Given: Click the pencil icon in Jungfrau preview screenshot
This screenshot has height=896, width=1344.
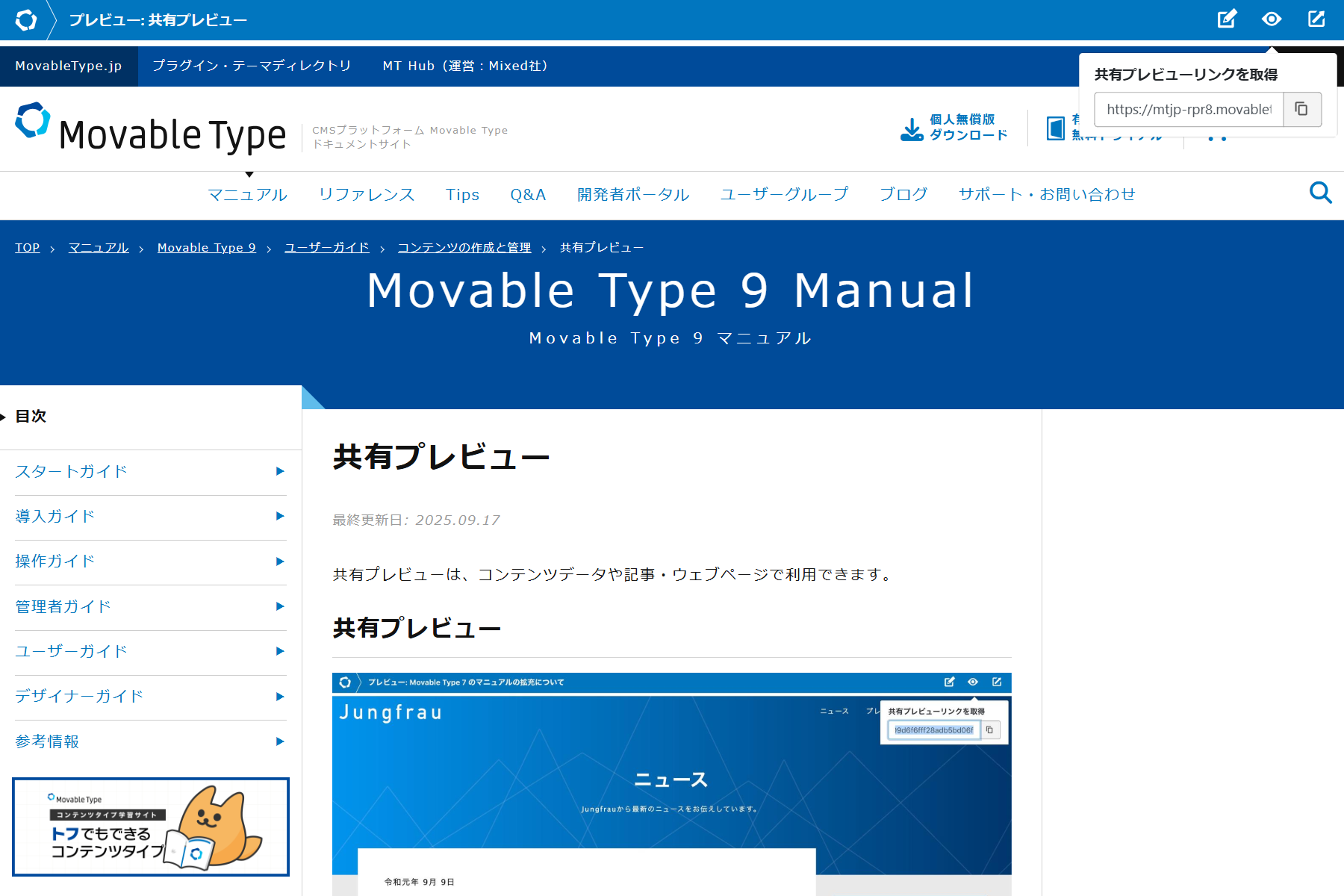Looking at the screenshot, I should click(x=950, y=682).
